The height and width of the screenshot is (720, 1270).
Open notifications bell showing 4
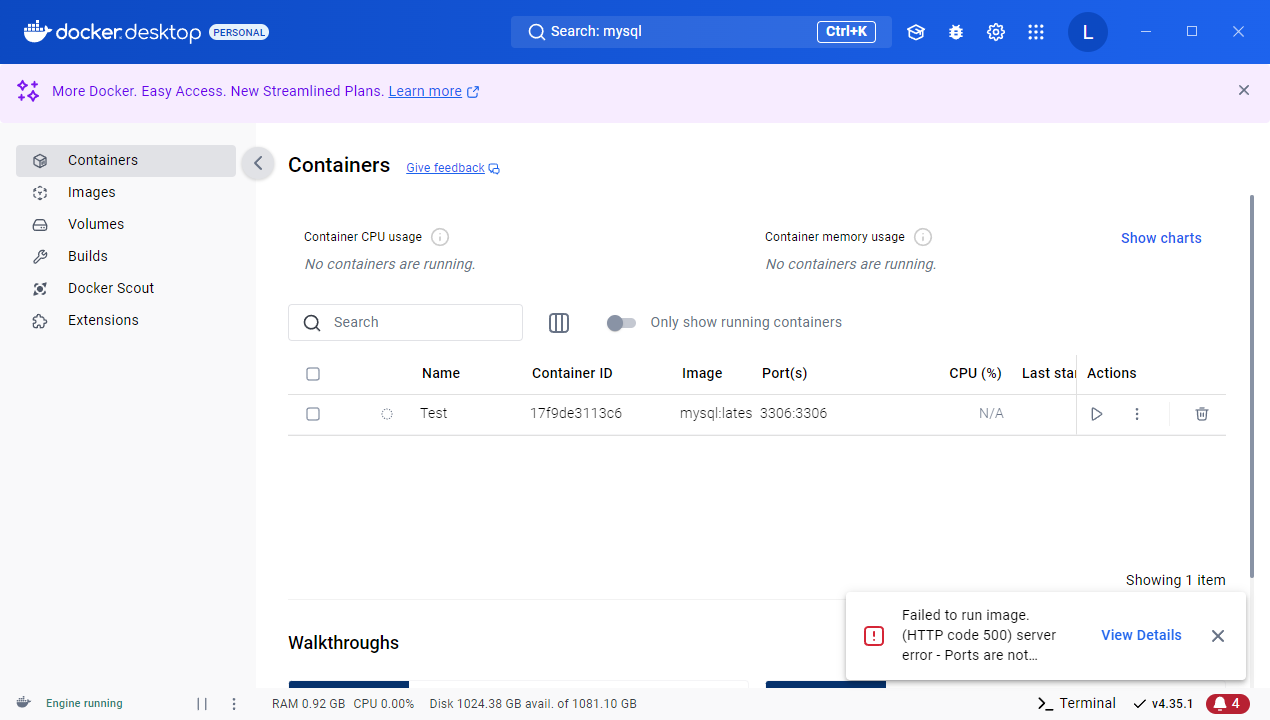point(1227,704)
